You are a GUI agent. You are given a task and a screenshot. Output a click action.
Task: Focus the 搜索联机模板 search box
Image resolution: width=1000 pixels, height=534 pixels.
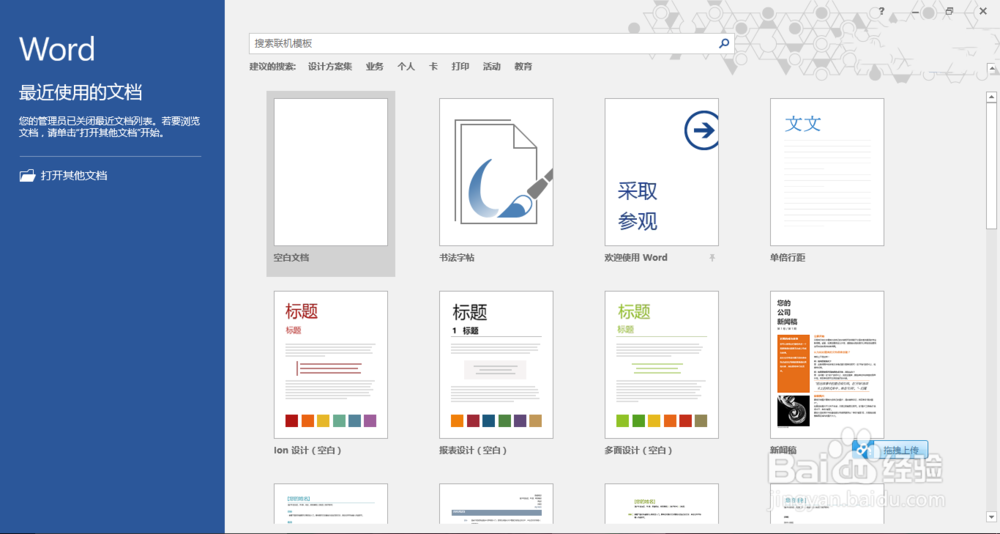[x=491, y=43]
